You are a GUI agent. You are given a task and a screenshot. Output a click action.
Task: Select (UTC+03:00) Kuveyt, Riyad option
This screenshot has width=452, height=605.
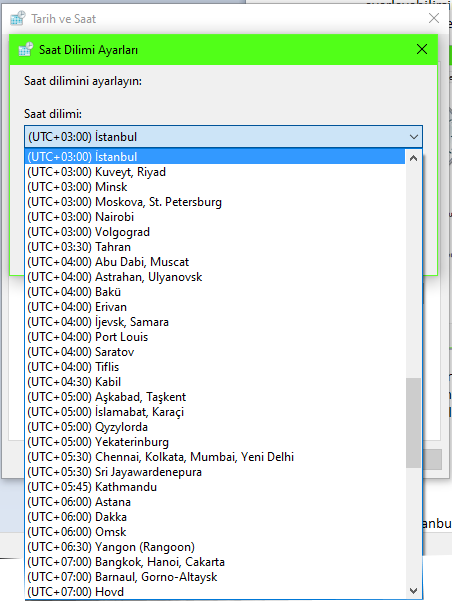click(215, 172)
